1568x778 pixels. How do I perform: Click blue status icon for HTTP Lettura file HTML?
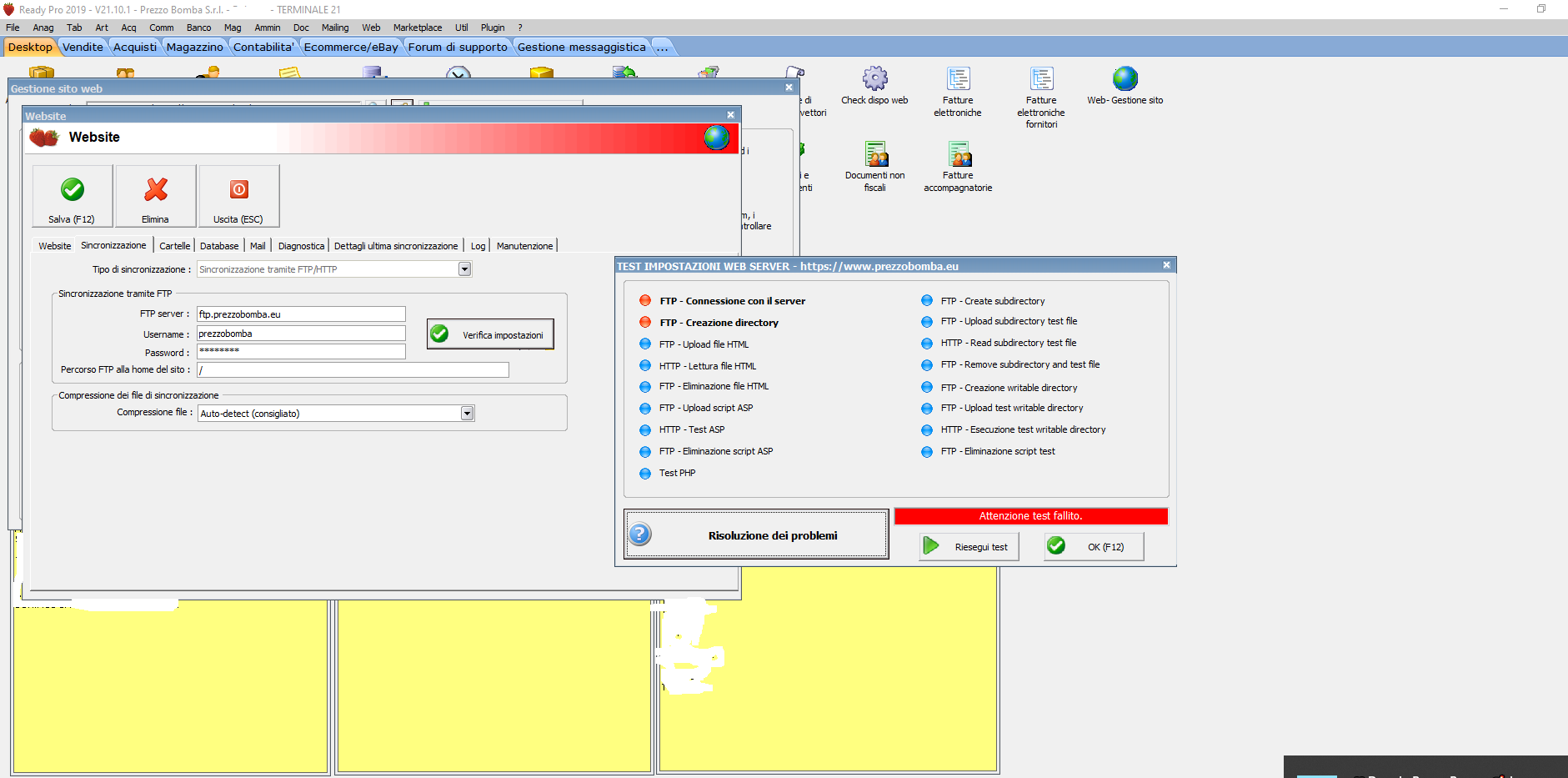pyautogui.click(x=645, y=366)
